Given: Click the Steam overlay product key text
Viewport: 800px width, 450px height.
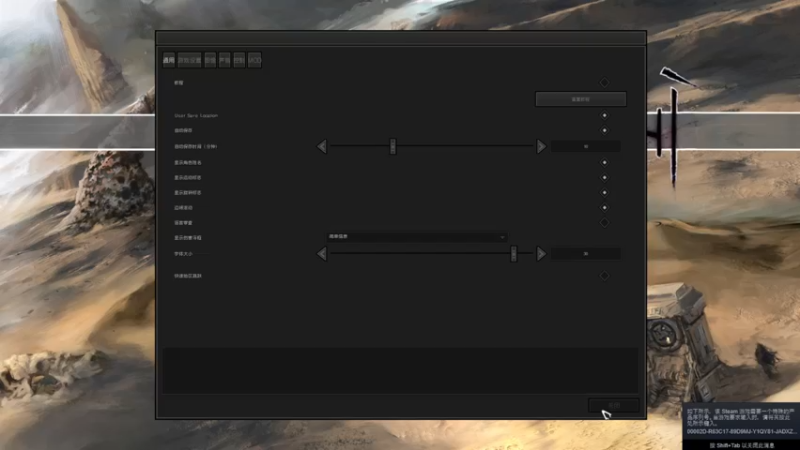Looking at the screenshot, I should coord(740,432).
